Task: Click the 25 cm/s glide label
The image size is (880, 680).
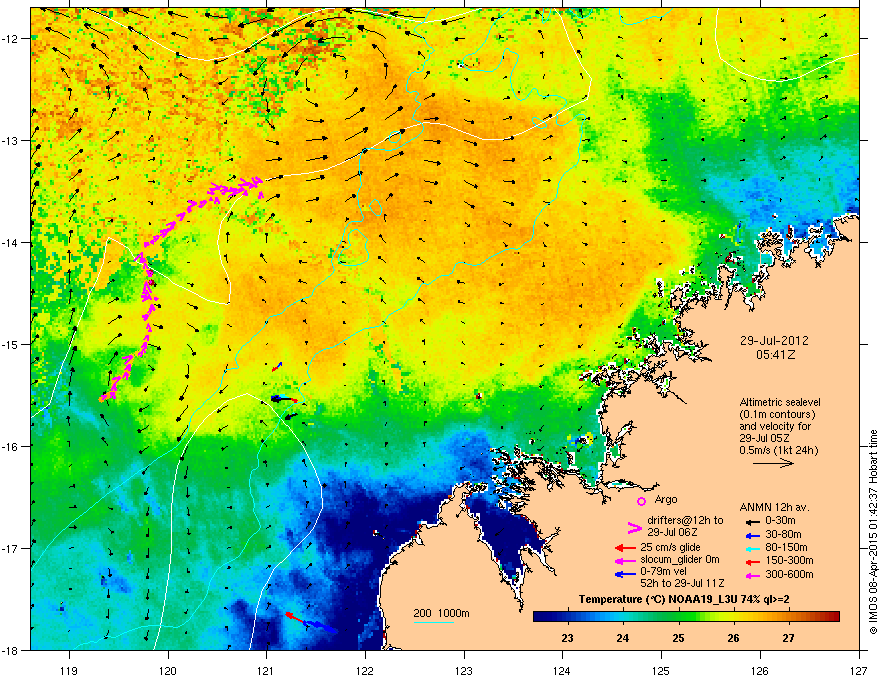Action: 670,548
